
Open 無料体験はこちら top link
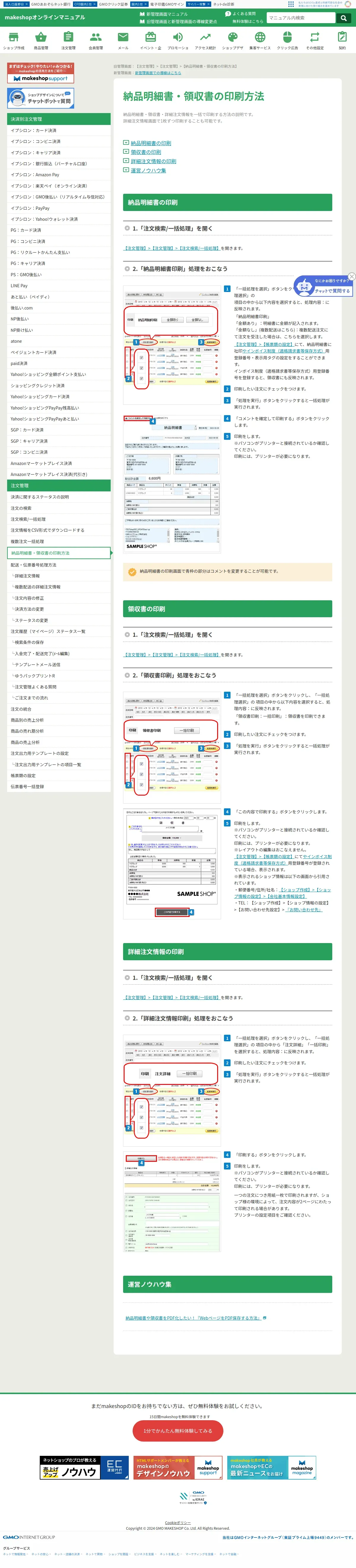pos(248,21)
